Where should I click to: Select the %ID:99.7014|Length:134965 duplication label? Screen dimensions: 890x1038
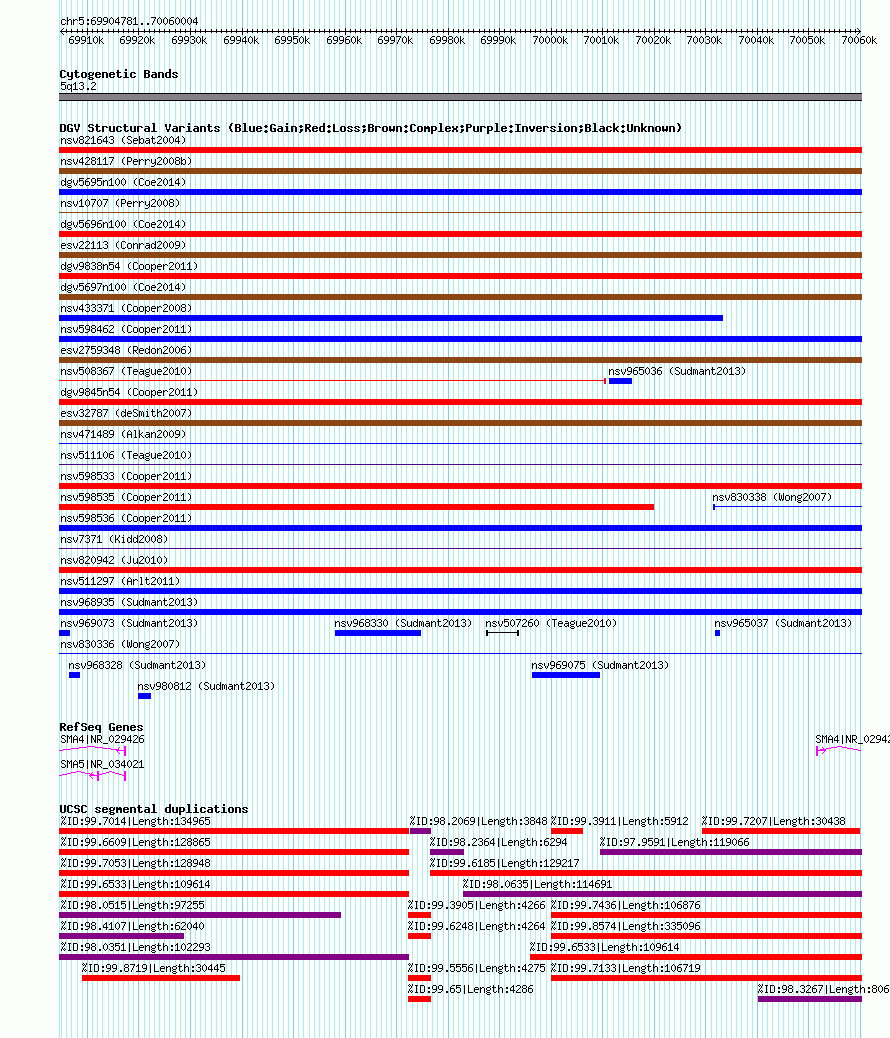click(135, 822)
